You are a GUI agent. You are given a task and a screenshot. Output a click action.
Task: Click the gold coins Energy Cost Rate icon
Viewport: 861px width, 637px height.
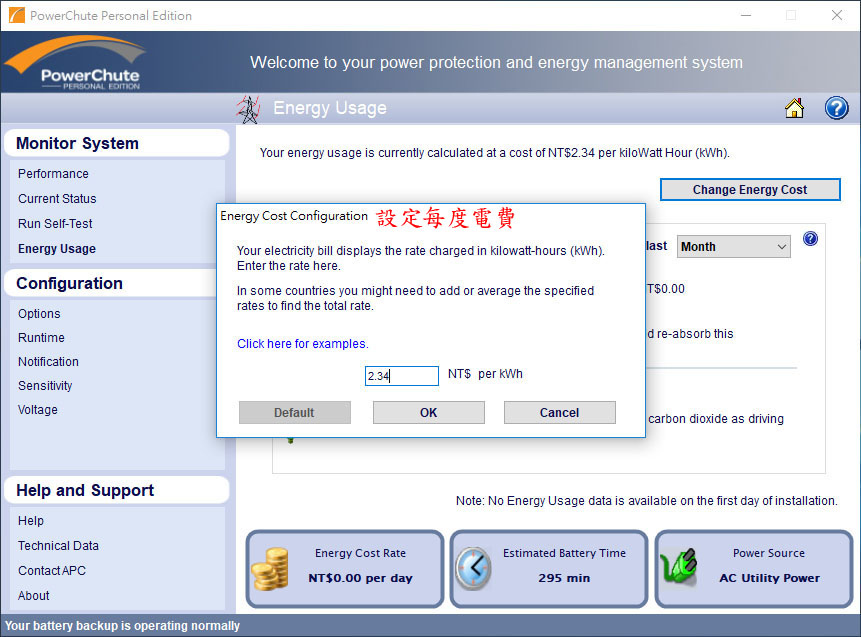(x=270, y=568)
